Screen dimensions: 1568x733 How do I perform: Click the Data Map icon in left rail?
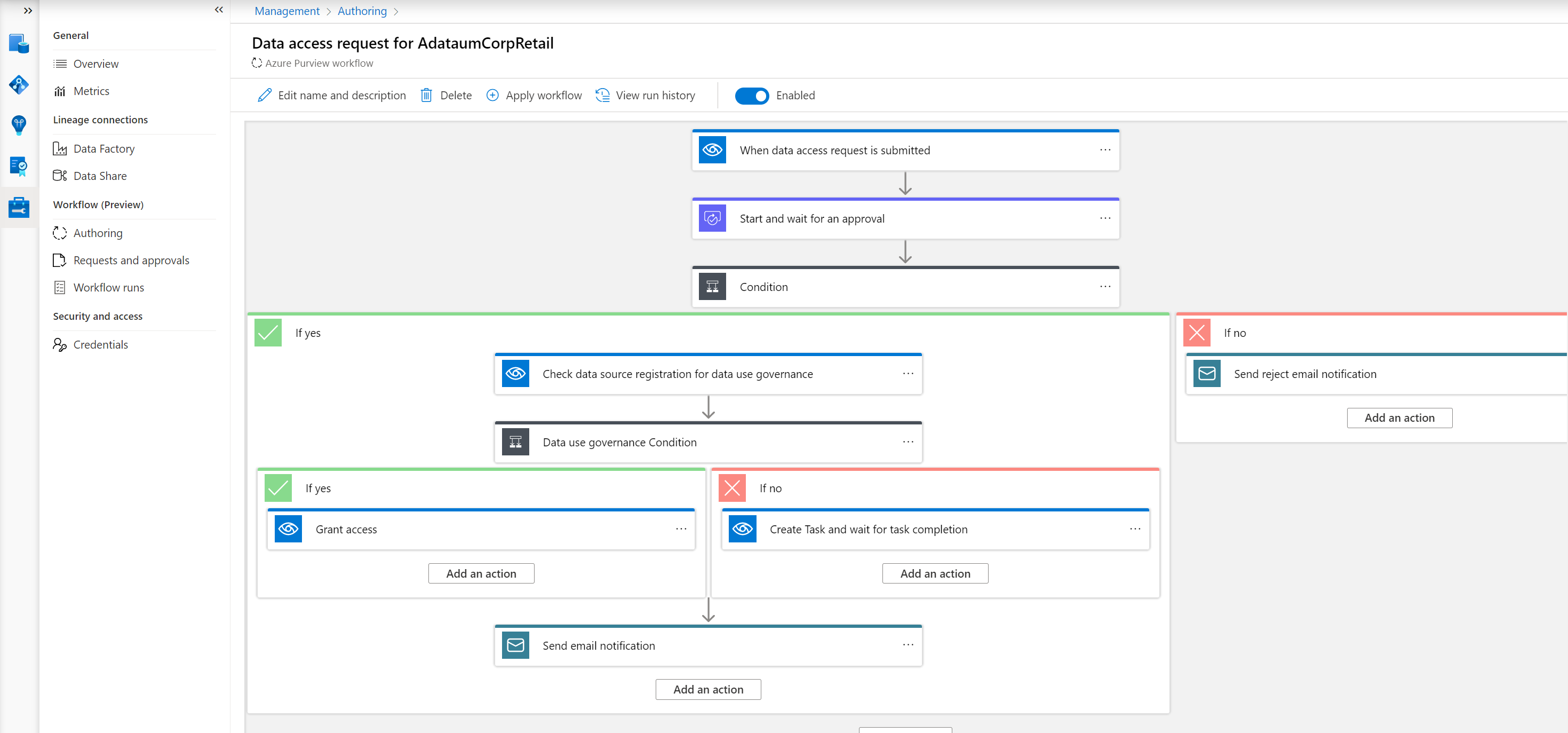click(19, 85)
